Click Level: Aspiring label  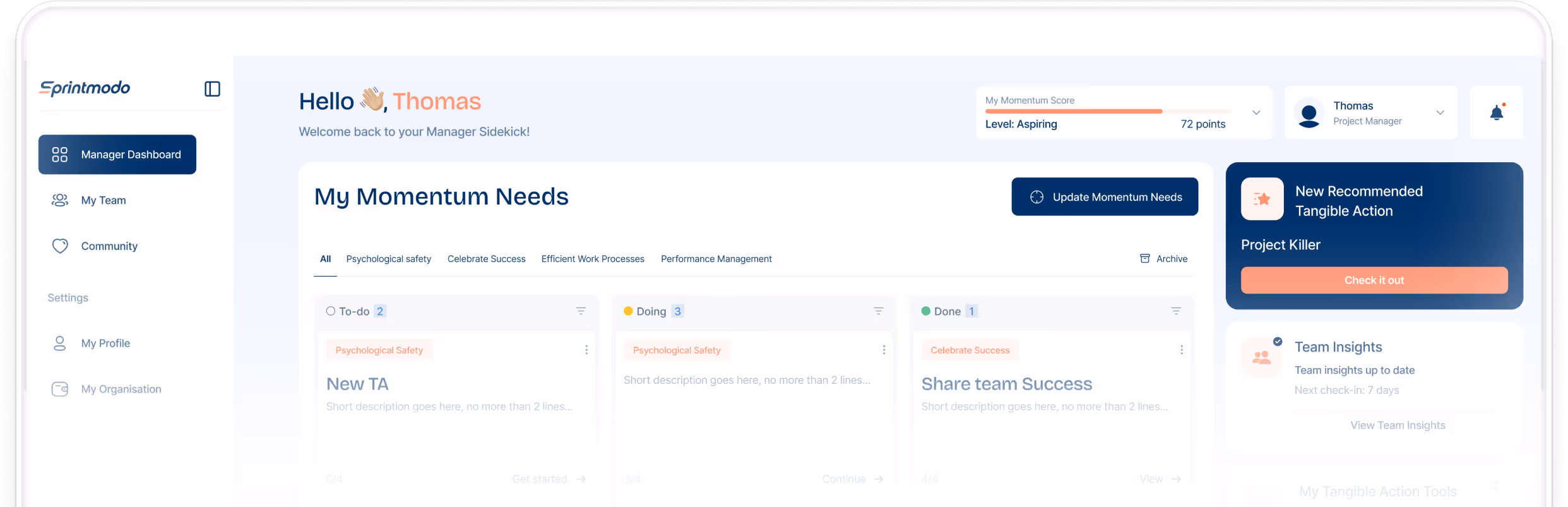tap(1021, 124)
